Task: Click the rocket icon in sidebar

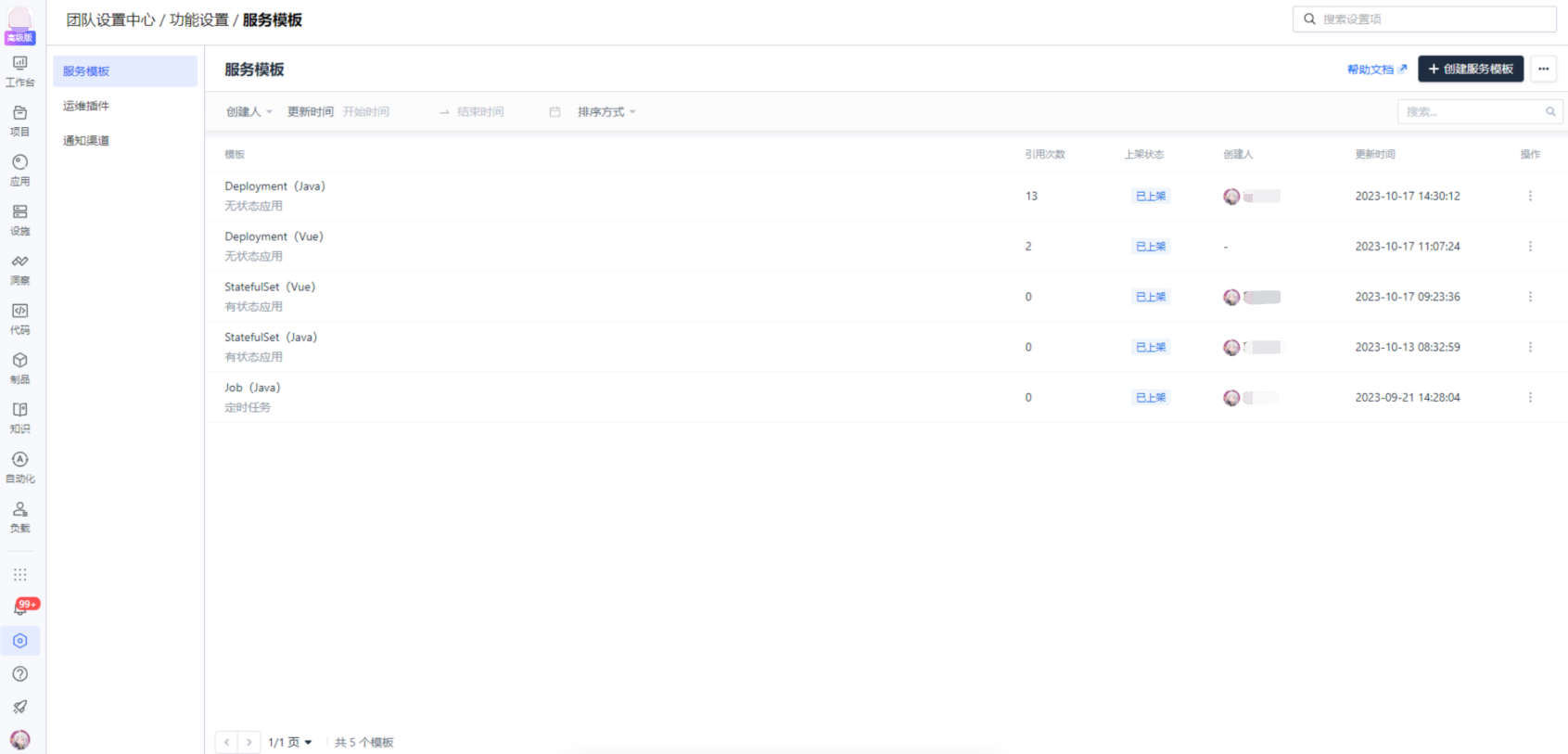Action: click(19, 707)
